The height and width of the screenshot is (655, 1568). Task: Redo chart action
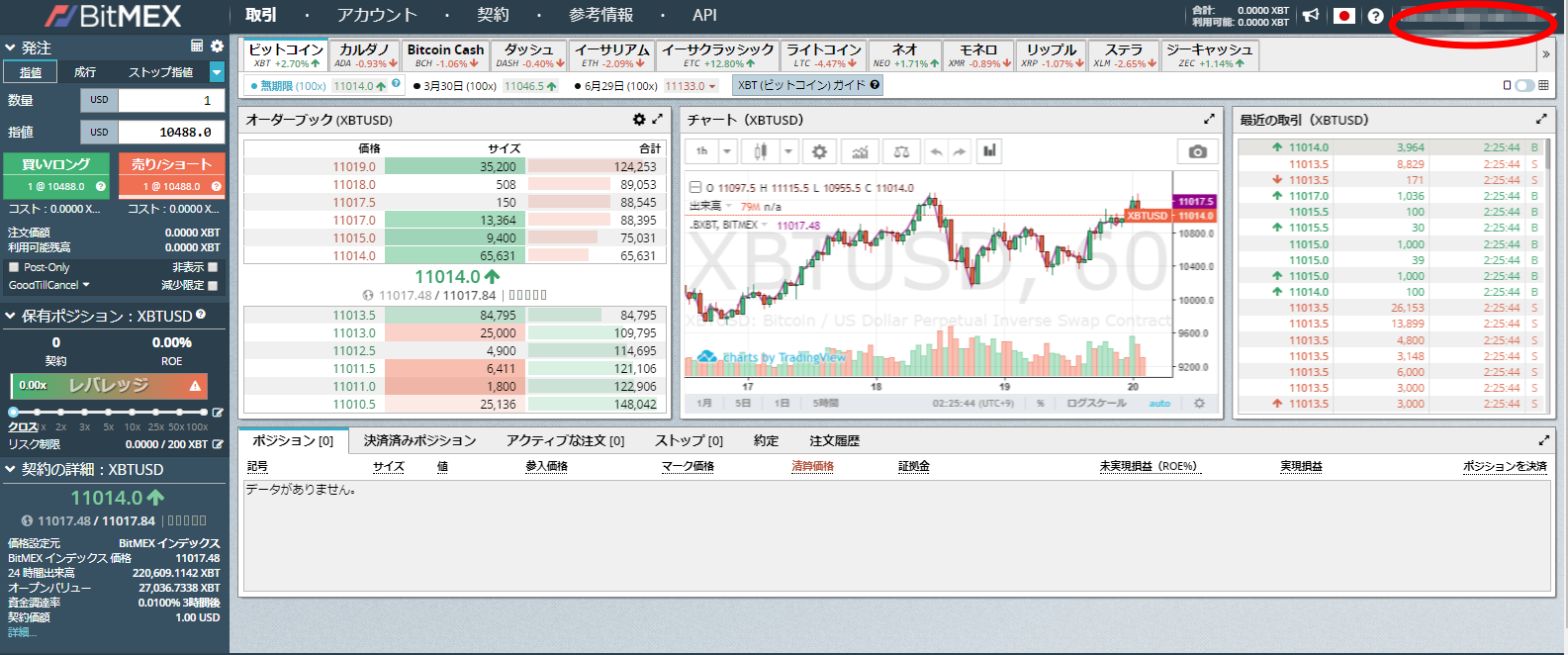pyautogui.click(x=959, y=151)
